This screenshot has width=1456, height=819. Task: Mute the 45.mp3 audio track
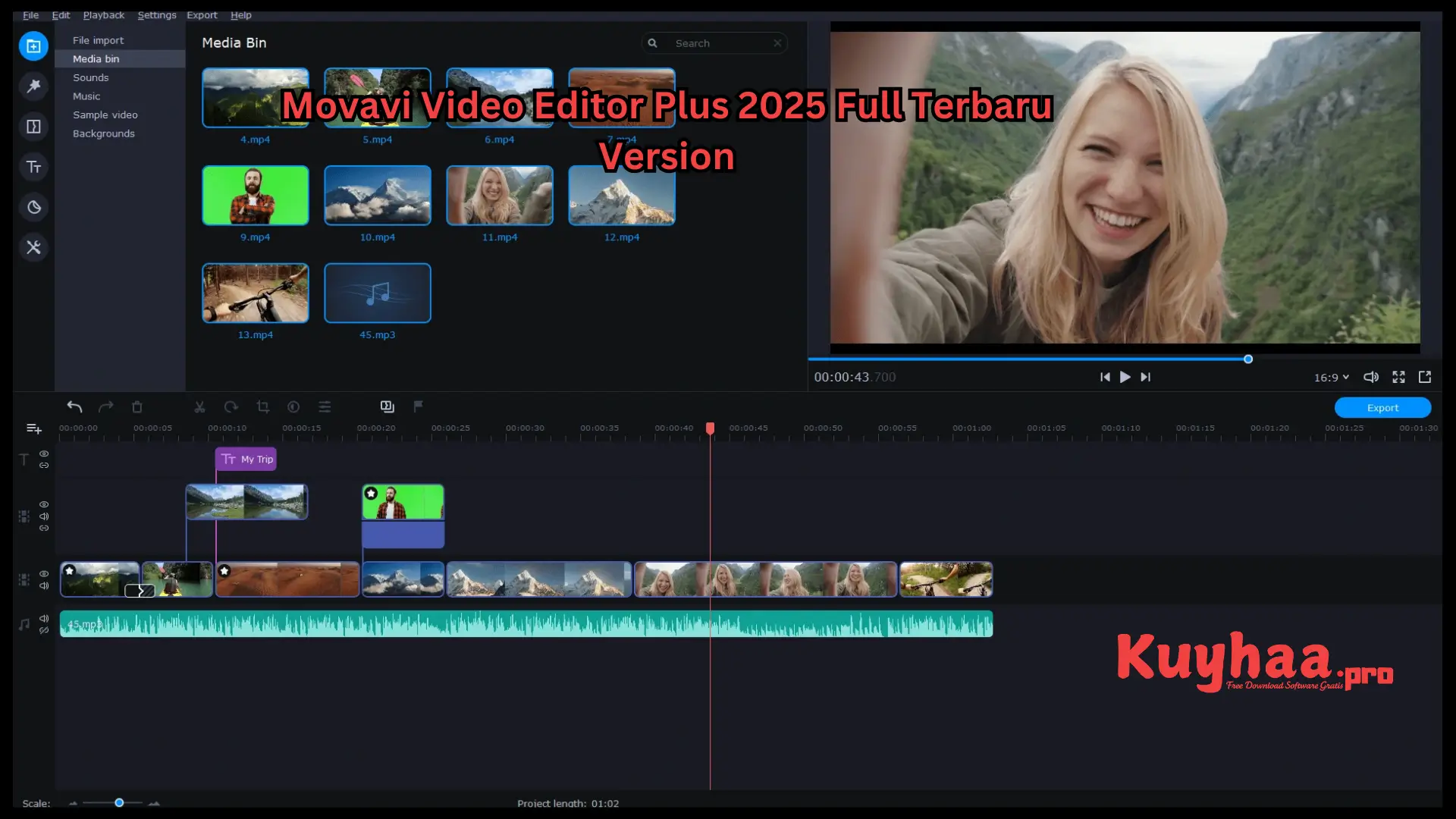(45, 619)
